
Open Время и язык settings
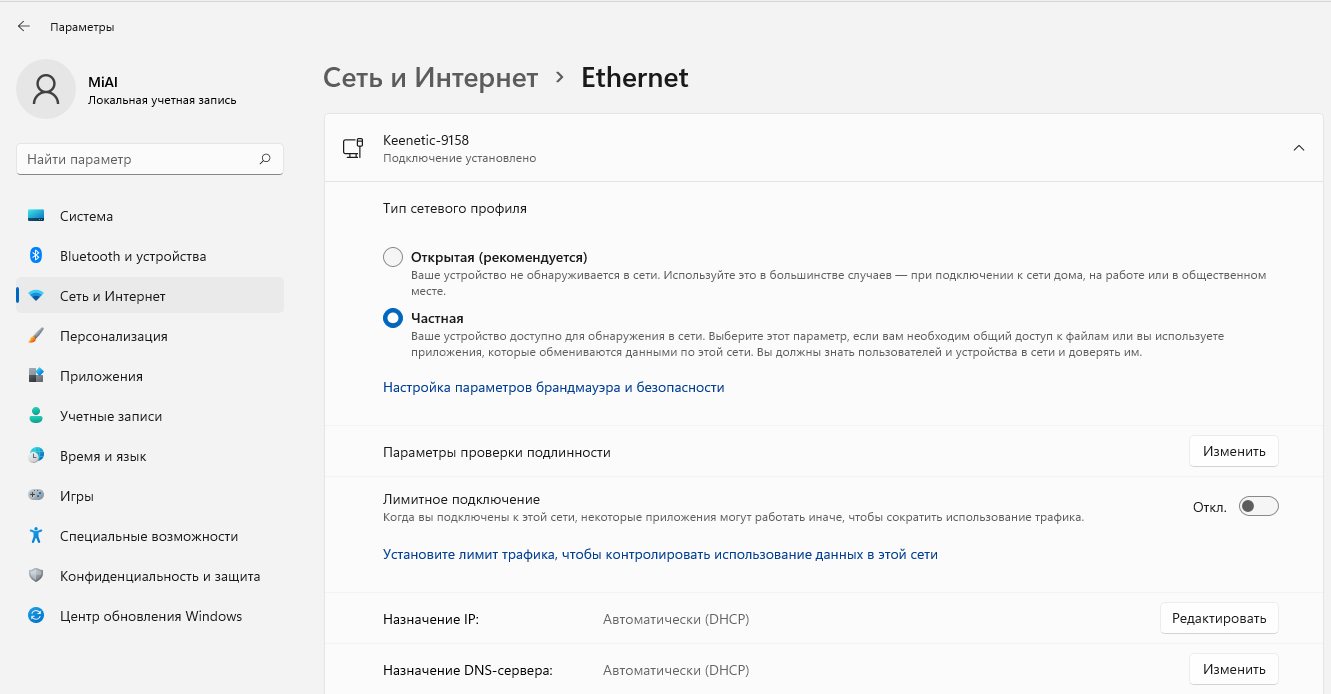tap(103, 456)
